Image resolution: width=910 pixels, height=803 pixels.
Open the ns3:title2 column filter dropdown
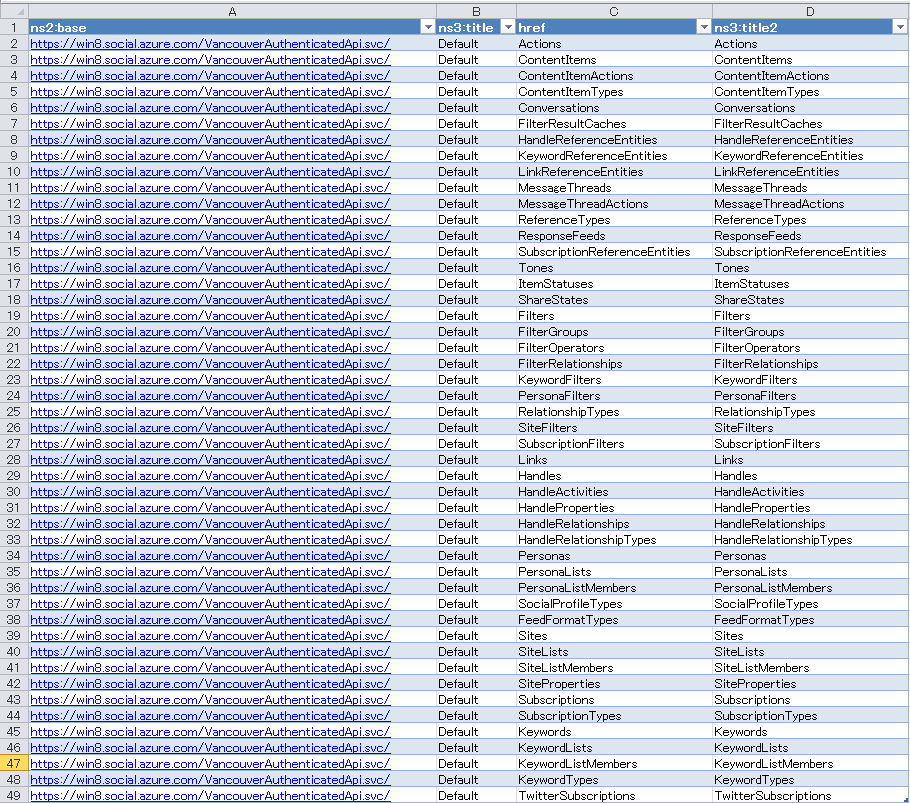[899, 27]
